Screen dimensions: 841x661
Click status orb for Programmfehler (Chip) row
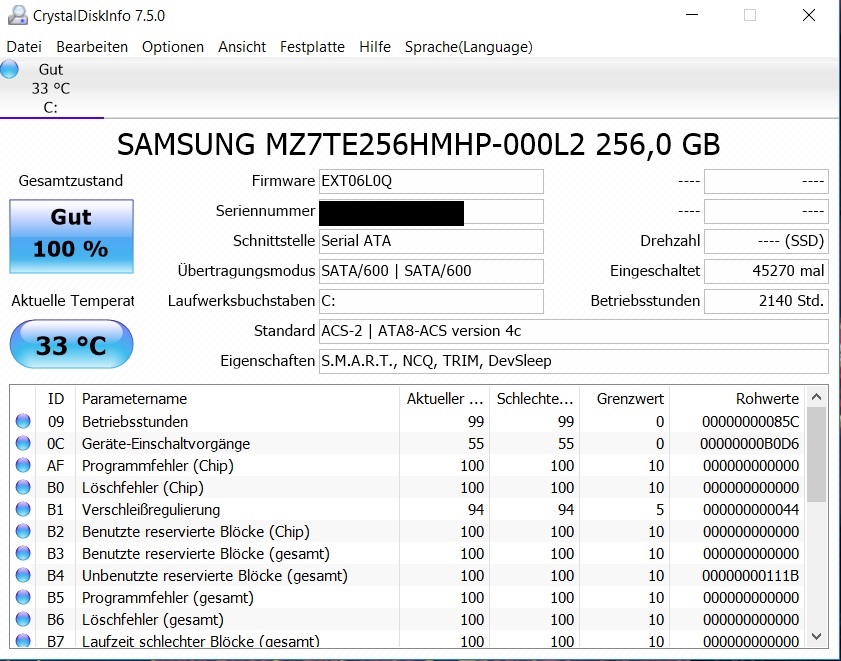[23, 465]
